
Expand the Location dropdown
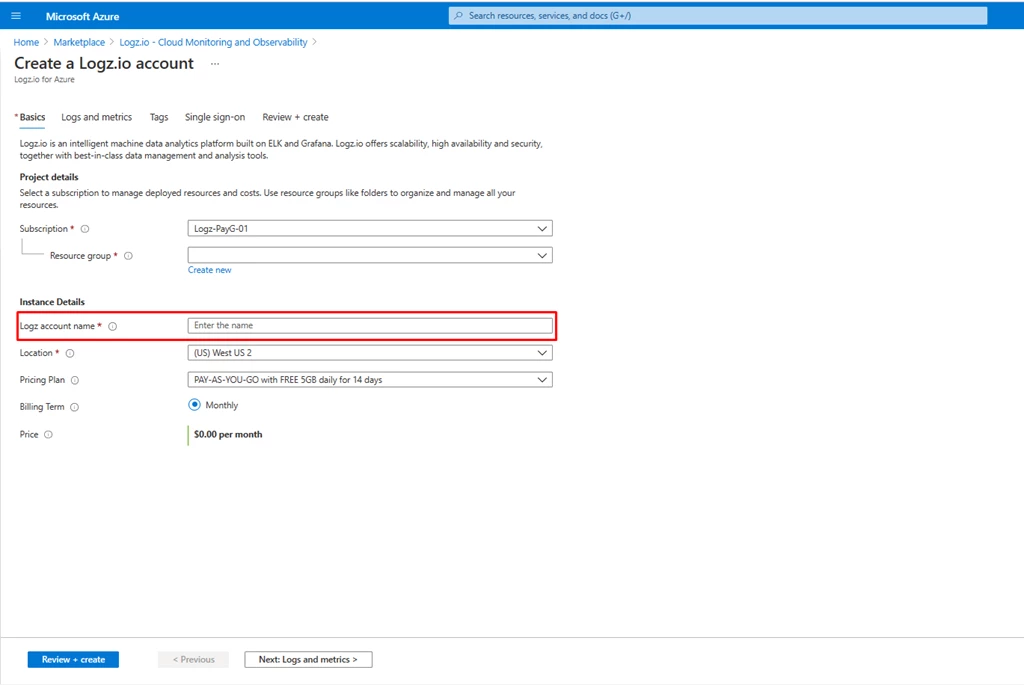[370, 353]
